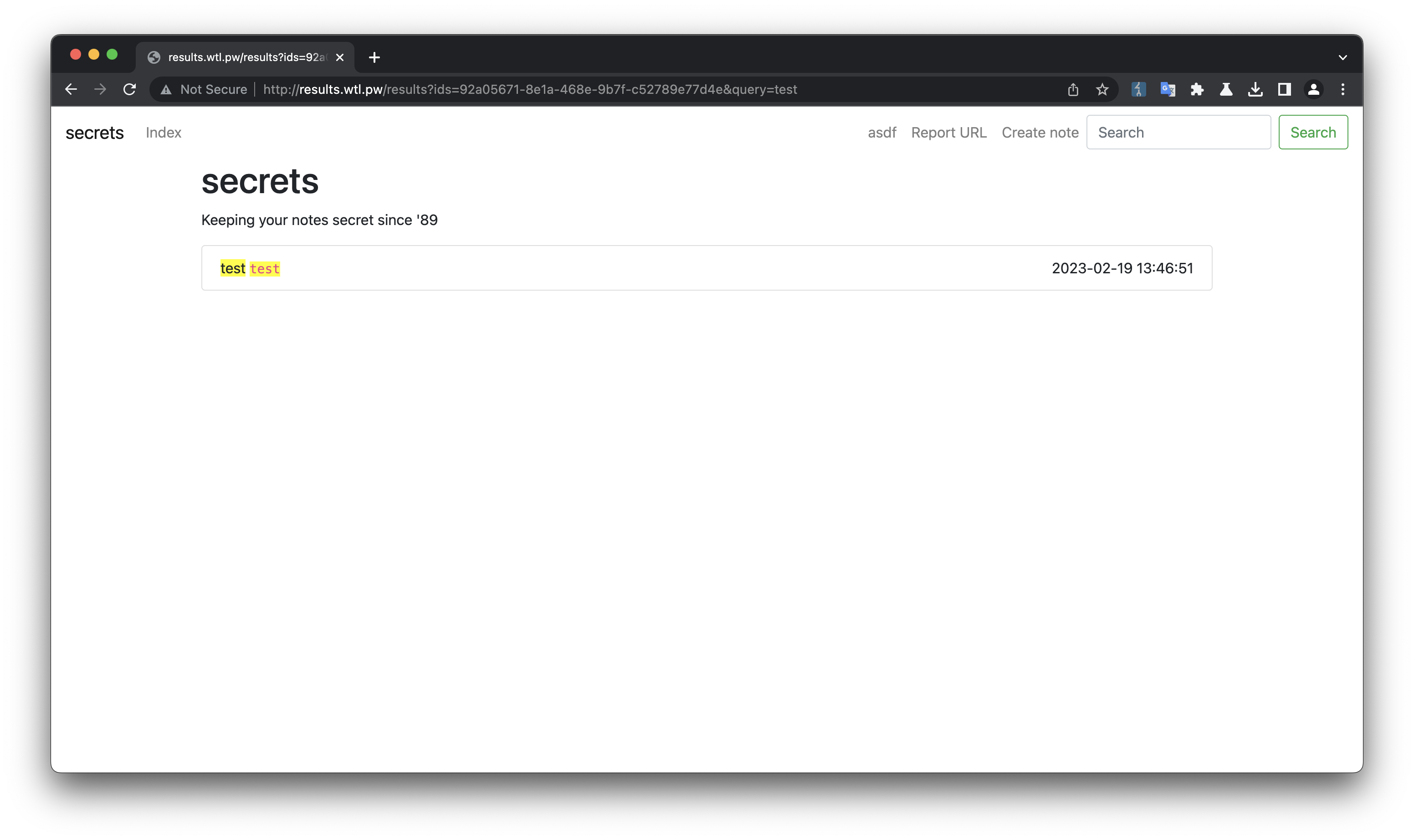Toggle the browser side panel icon

click(x=1284, y=89)
